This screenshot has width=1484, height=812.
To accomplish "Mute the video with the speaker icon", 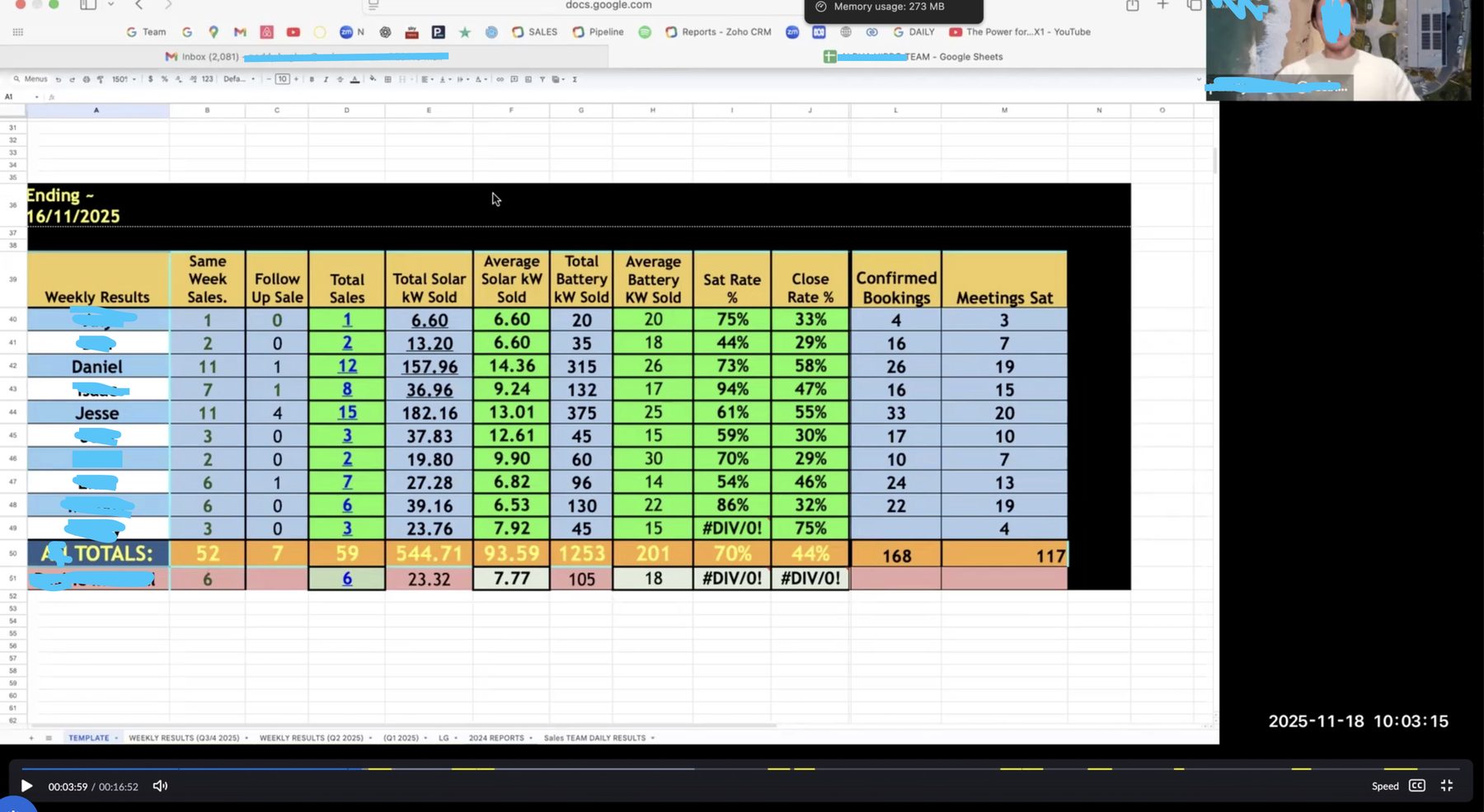I will (160, 786).
